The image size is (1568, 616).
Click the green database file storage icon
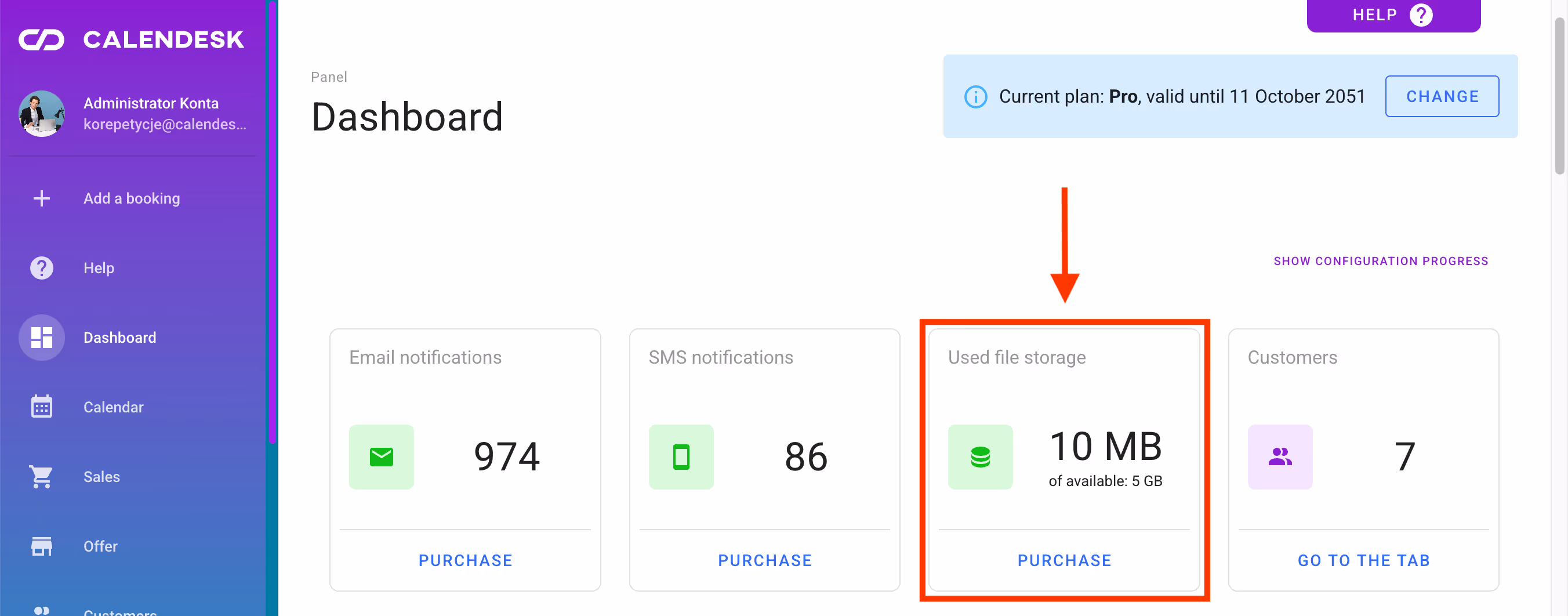980,456
